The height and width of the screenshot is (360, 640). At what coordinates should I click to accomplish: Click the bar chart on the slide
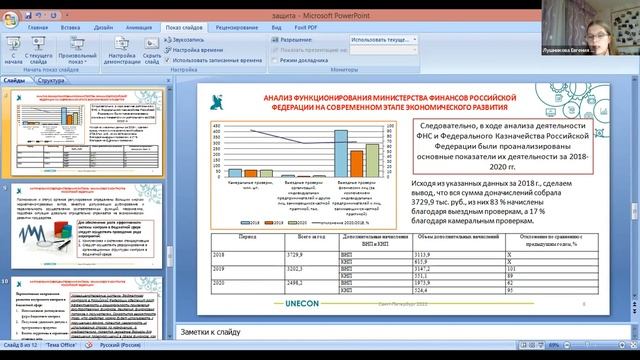point(303,175)
